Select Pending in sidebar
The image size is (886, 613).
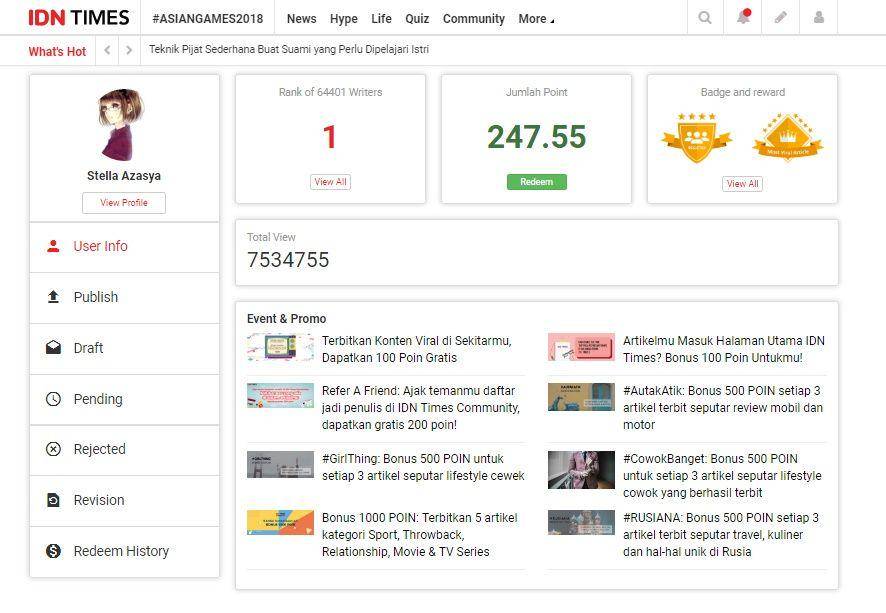pyautogui.click(x=124, y=399)
